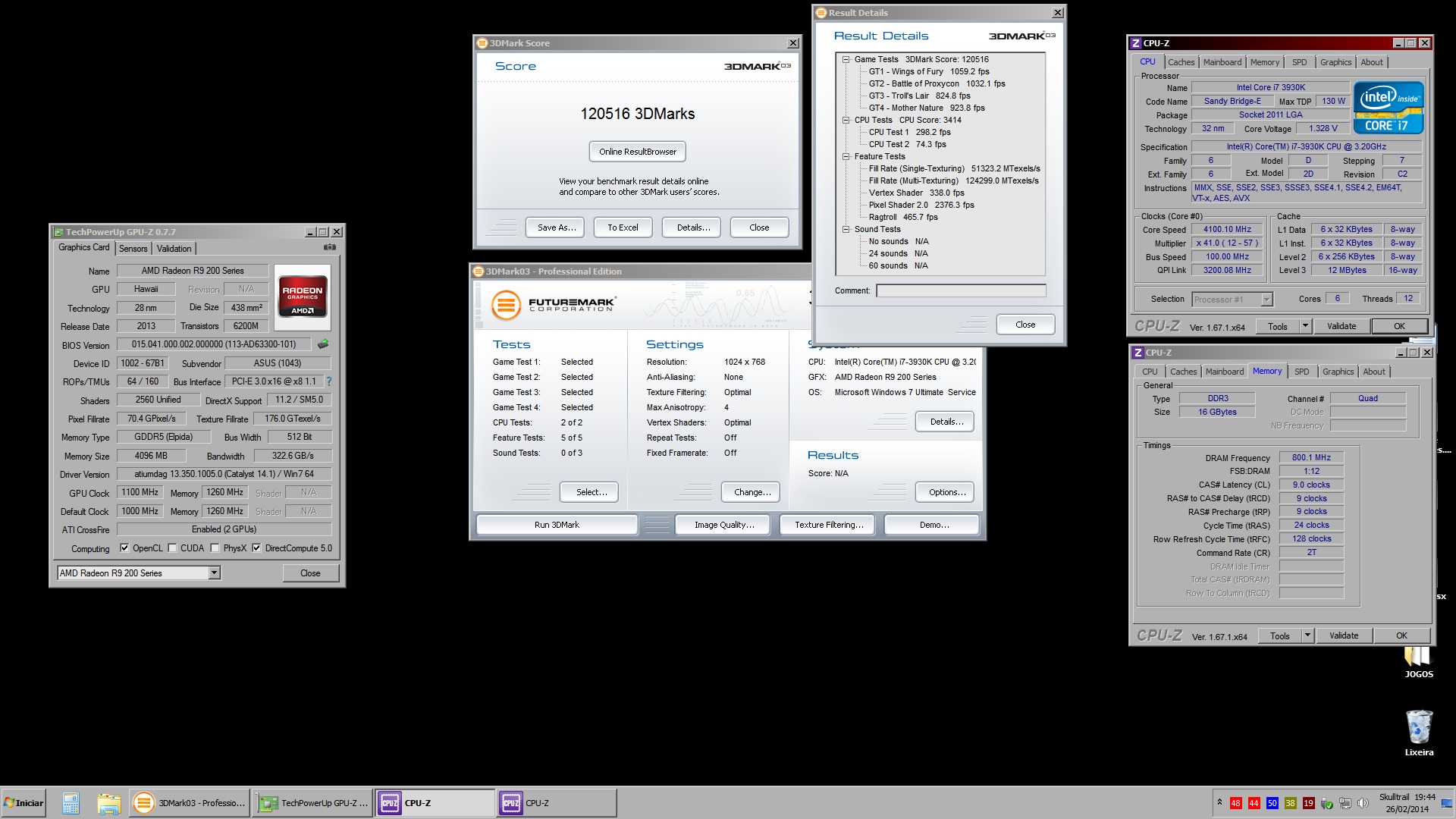The height and width of the screenshot is (819, 1456).
Task: Click the GPU-Z screenshot camera icon
Action: click(x=330, y=247)
